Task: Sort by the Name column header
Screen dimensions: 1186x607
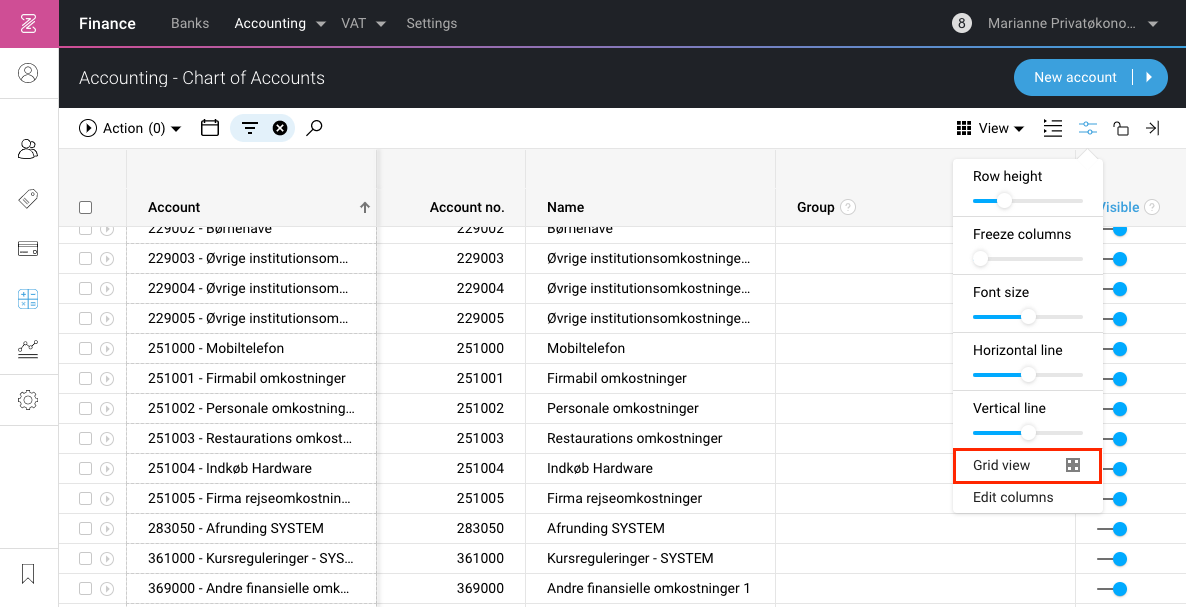Action: 565,207
